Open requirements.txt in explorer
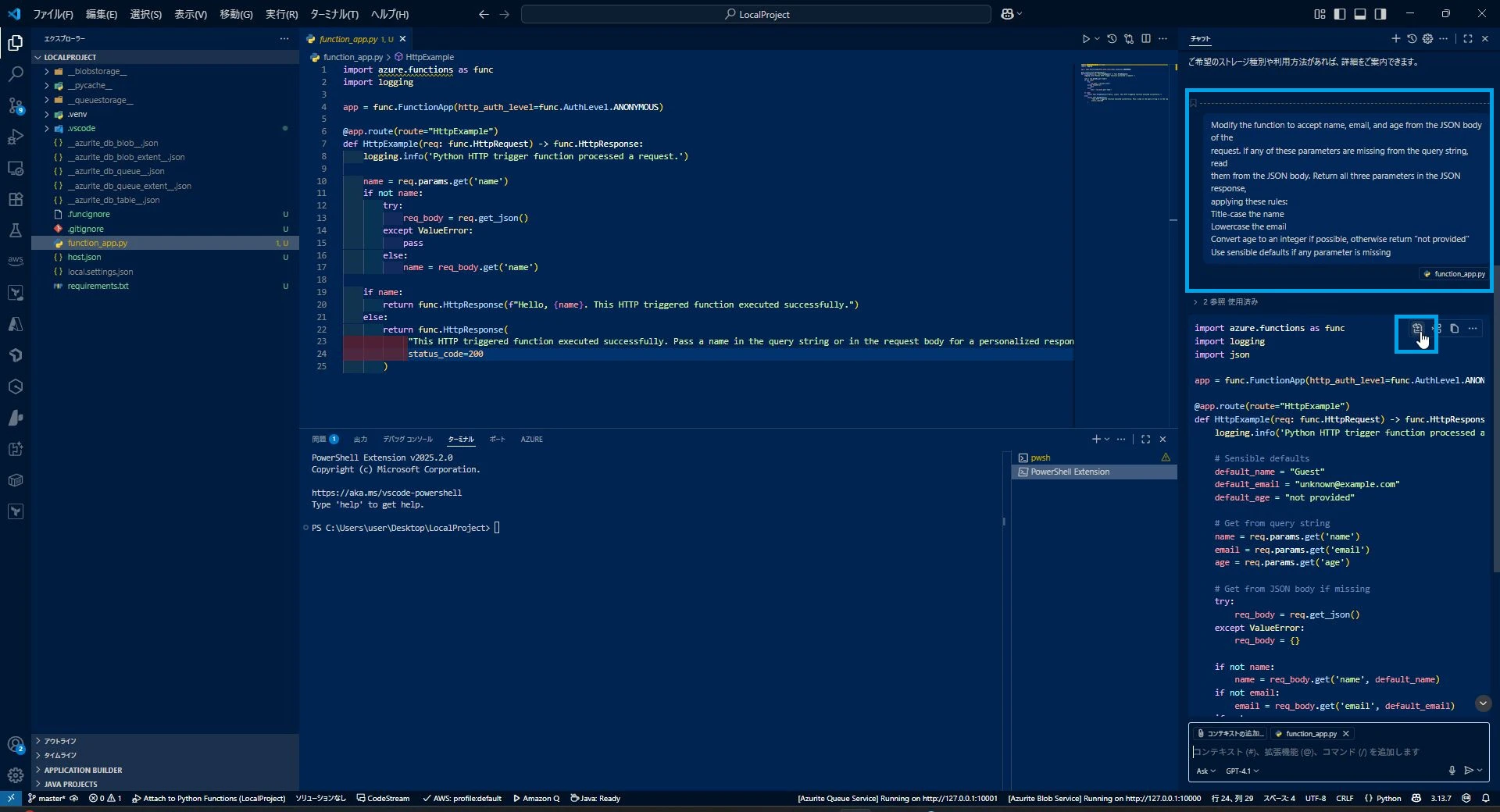Image resolution: width=1500 pixels, height=812 pixels. click(x=165, y=286)
